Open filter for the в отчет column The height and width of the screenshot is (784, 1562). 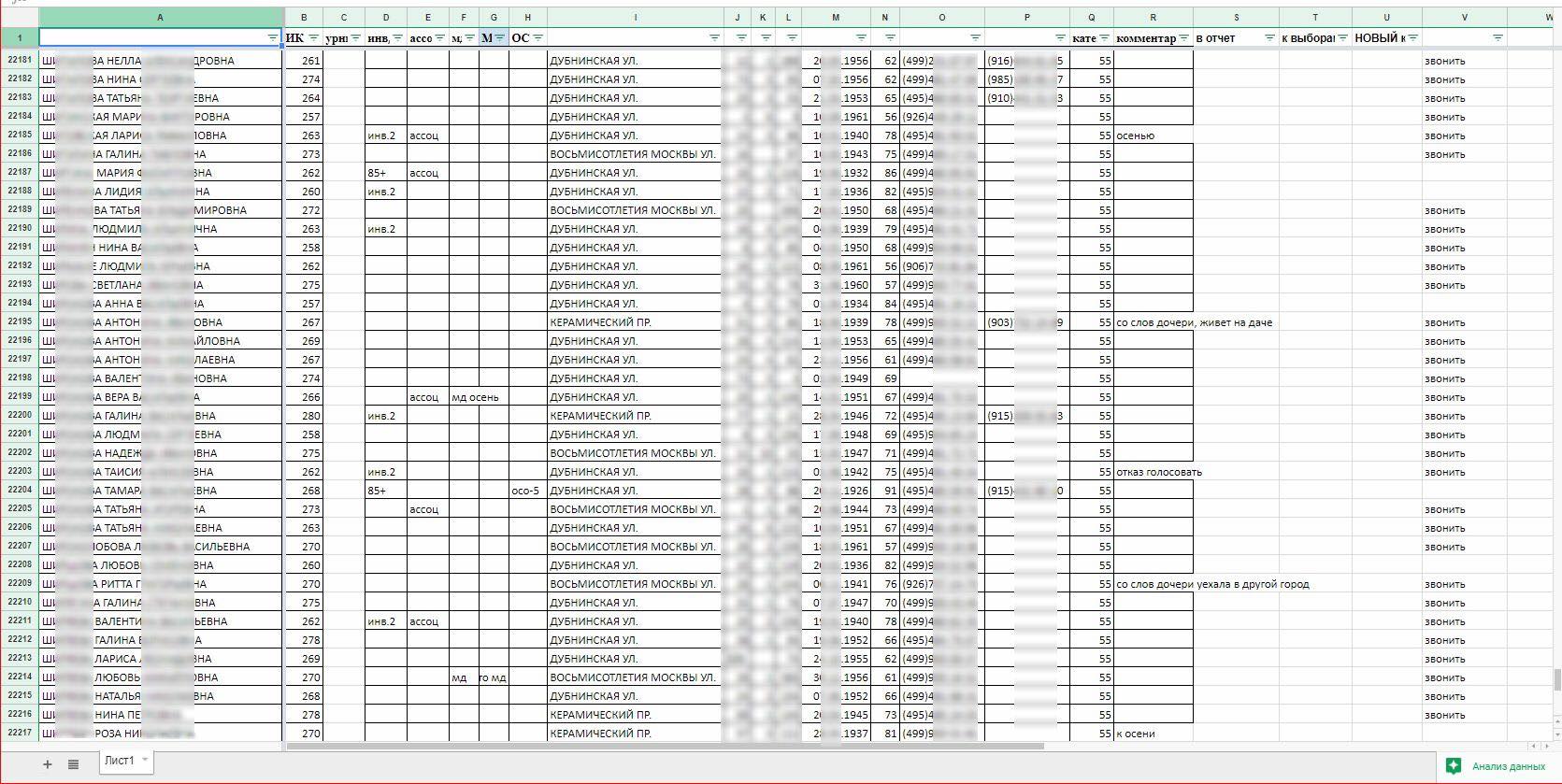pyautogui.click(x=1269, y=38)
